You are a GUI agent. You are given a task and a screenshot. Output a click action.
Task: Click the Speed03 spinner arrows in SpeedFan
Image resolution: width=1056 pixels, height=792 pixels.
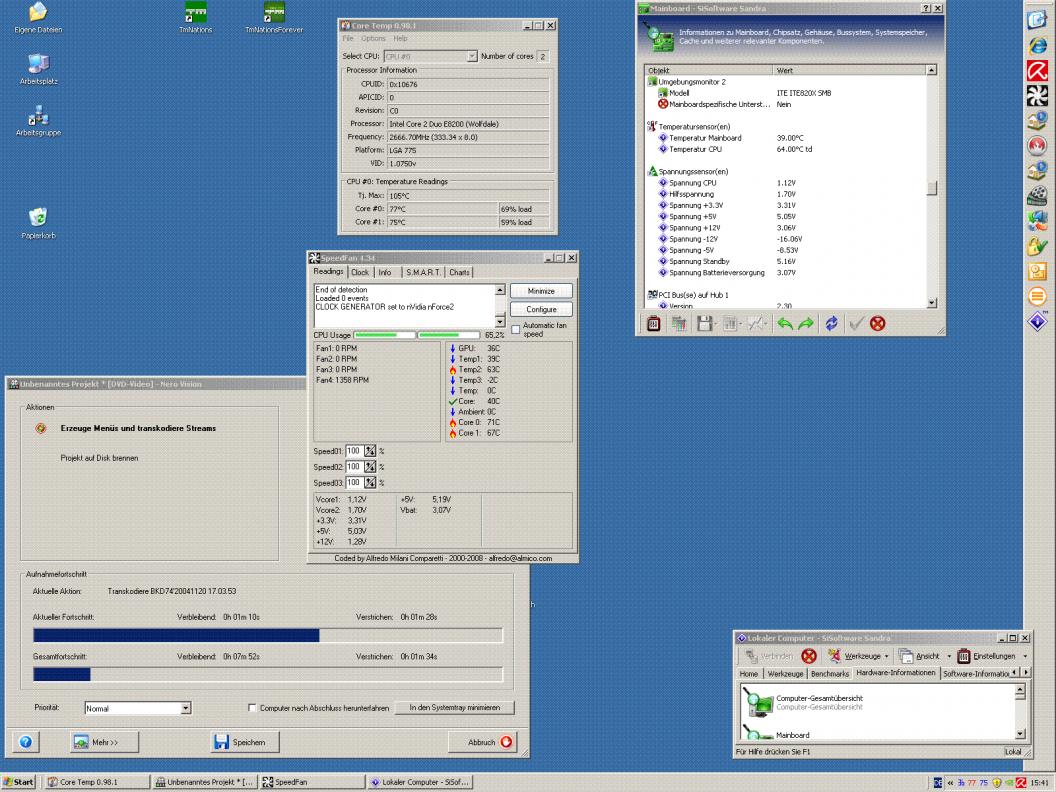(370, 483)
